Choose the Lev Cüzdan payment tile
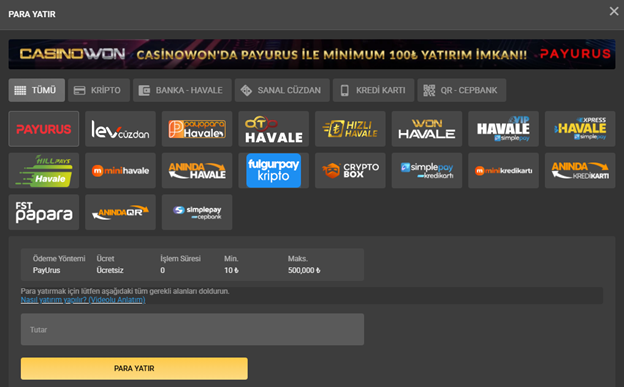This screenshot has height=387, width=624. click(120, 129)
